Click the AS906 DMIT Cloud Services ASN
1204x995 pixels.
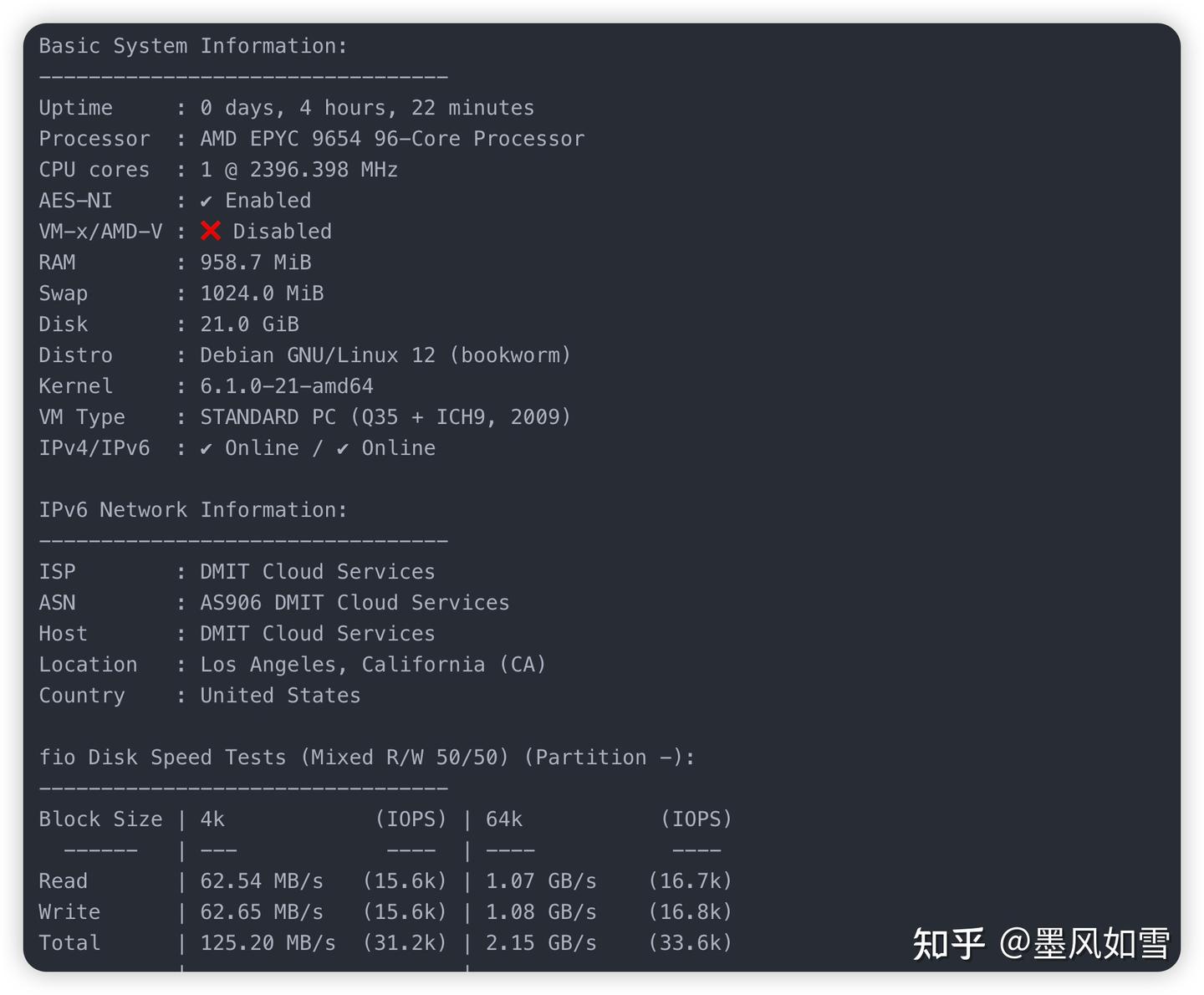[x=355, y=603]
